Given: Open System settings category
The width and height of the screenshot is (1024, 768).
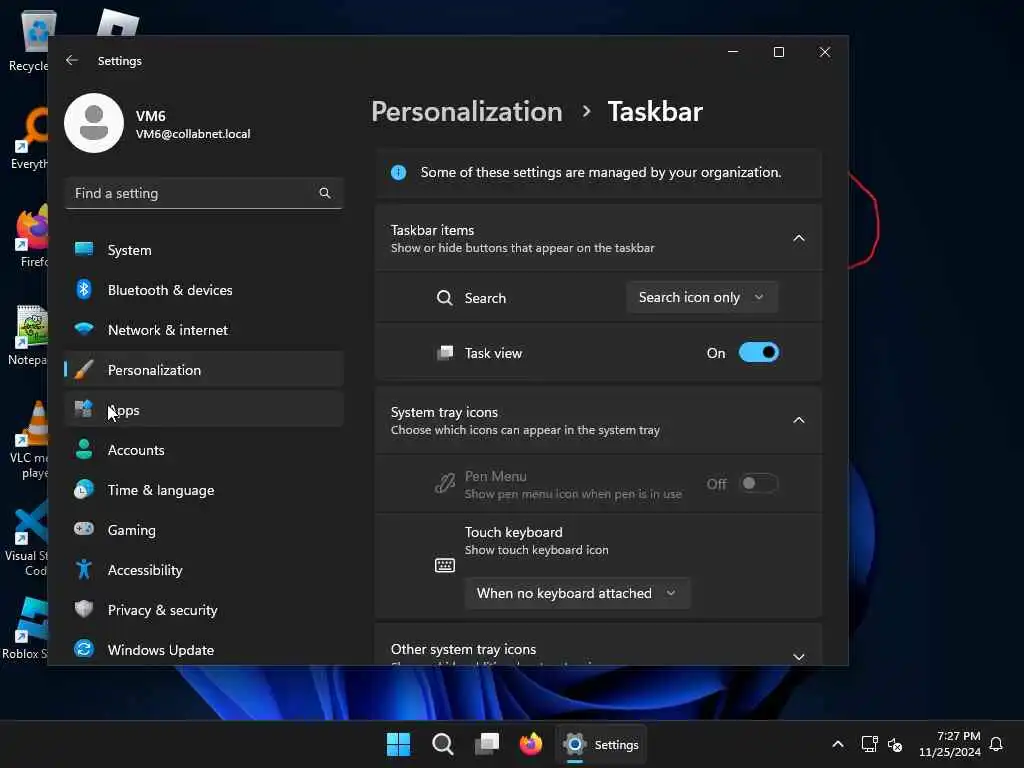Looking at the screenshot, I should coord(204,249).
